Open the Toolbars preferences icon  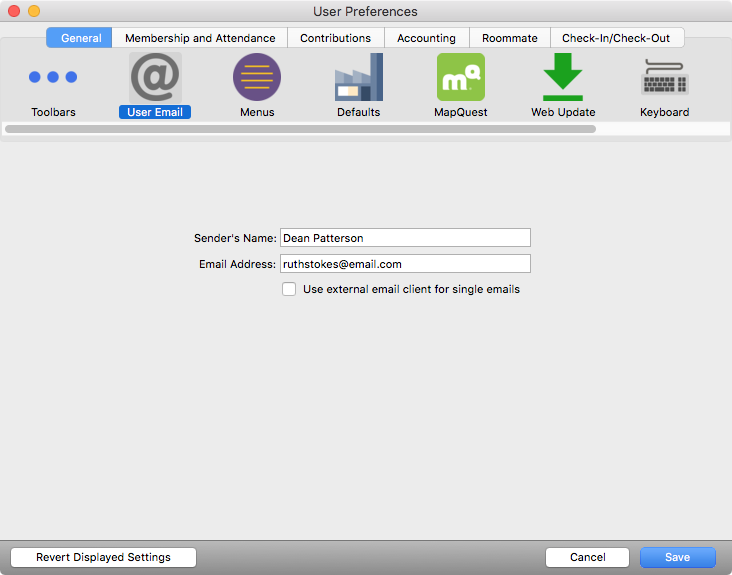(x=53, y=78)
